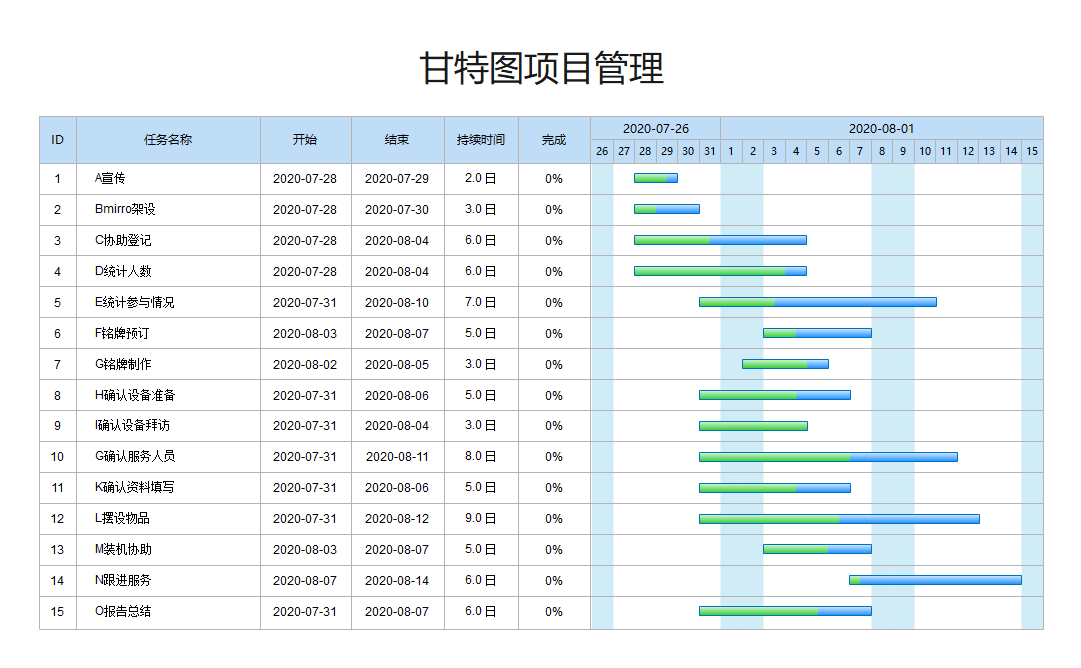Click the Gantt bar for N跟进服务

[x=936, y=580]
